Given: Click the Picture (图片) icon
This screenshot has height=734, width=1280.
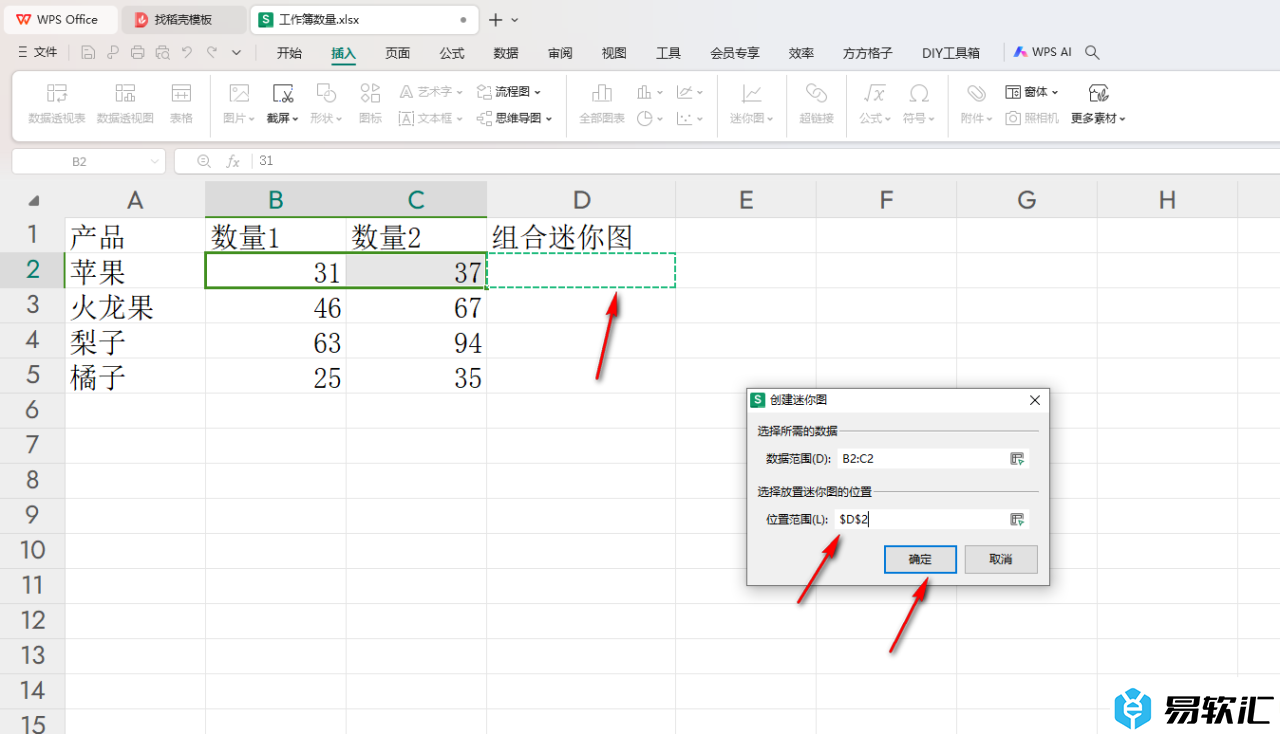Looking at the screenshot, I should pyautogui.click(x=239, y=94).
